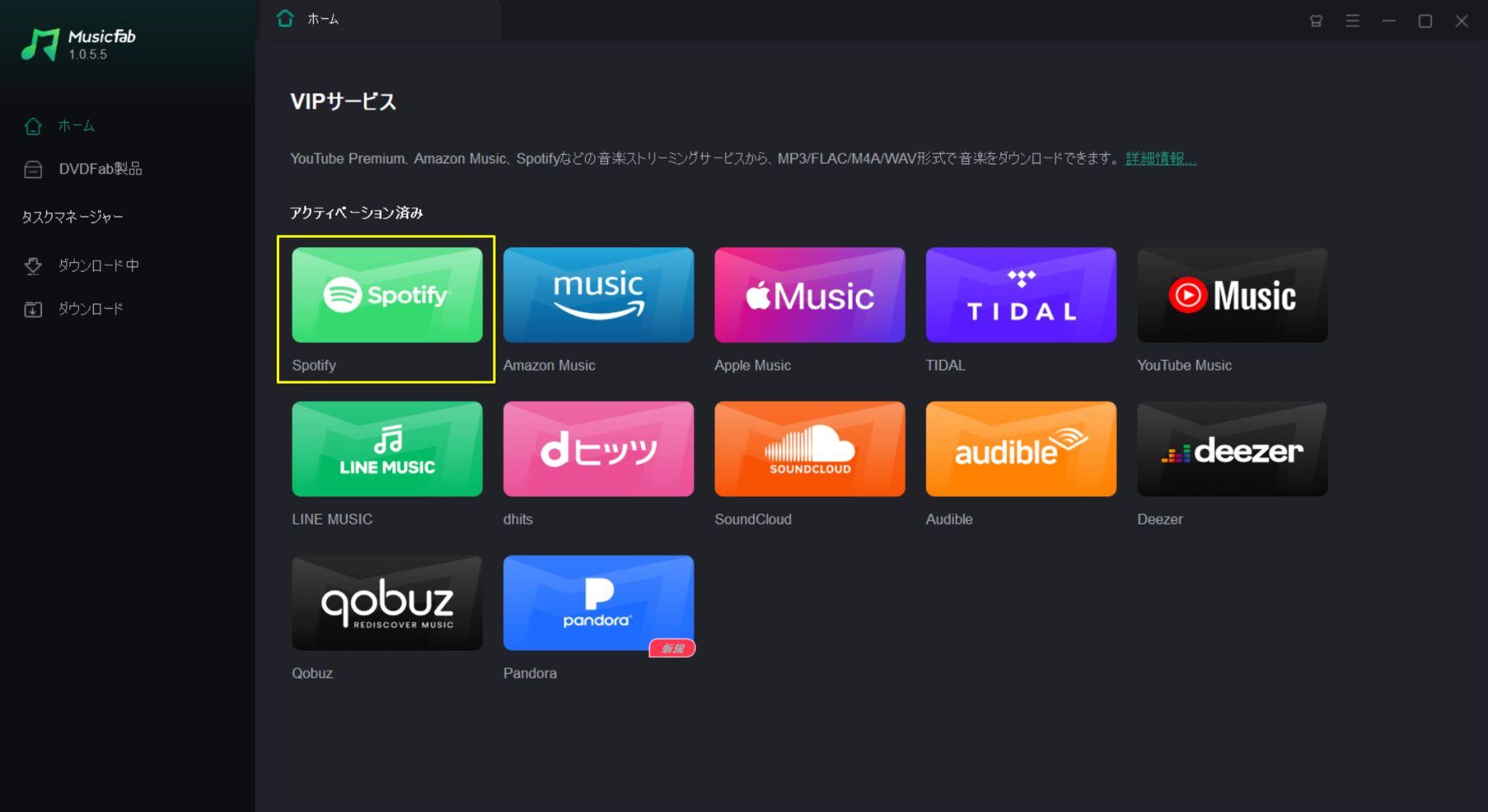The height and width of the screenshot is (812, 1488).
Task: Click the home icon in the sidebar
Action: coord(33,126)
